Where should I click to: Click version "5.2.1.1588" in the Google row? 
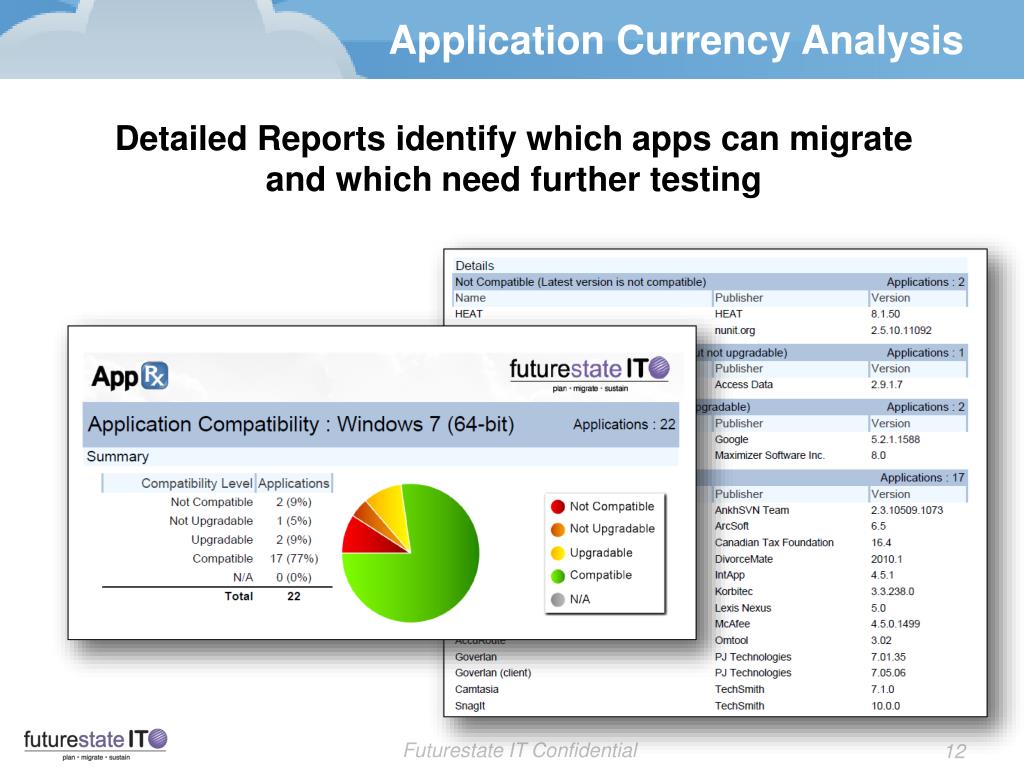pos(895,440)
